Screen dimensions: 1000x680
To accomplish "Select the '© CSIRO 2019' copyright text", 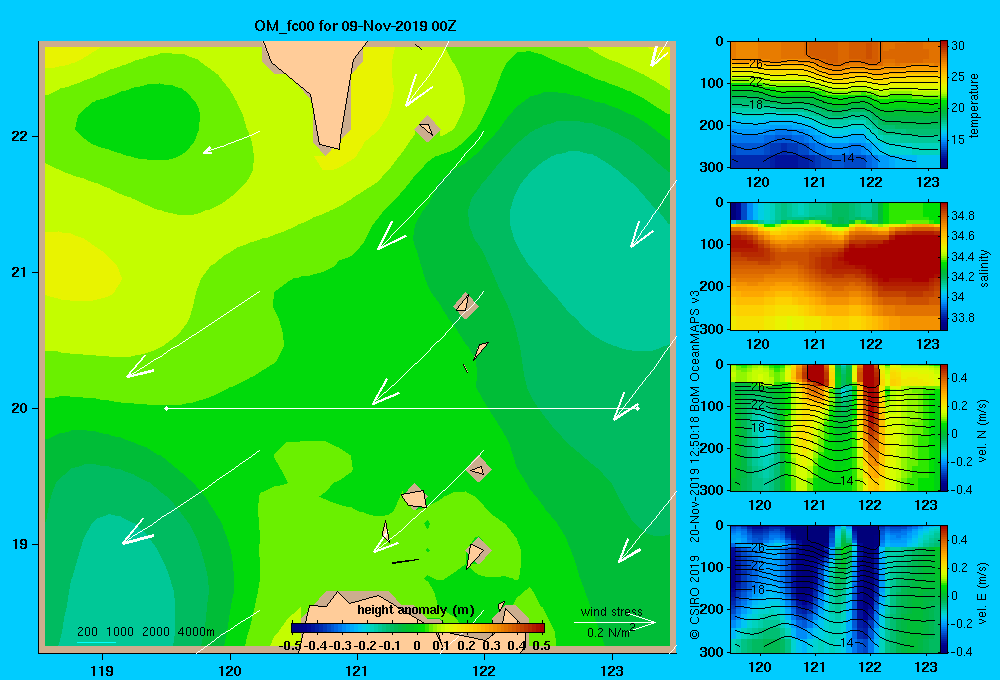I will [695, 597].
